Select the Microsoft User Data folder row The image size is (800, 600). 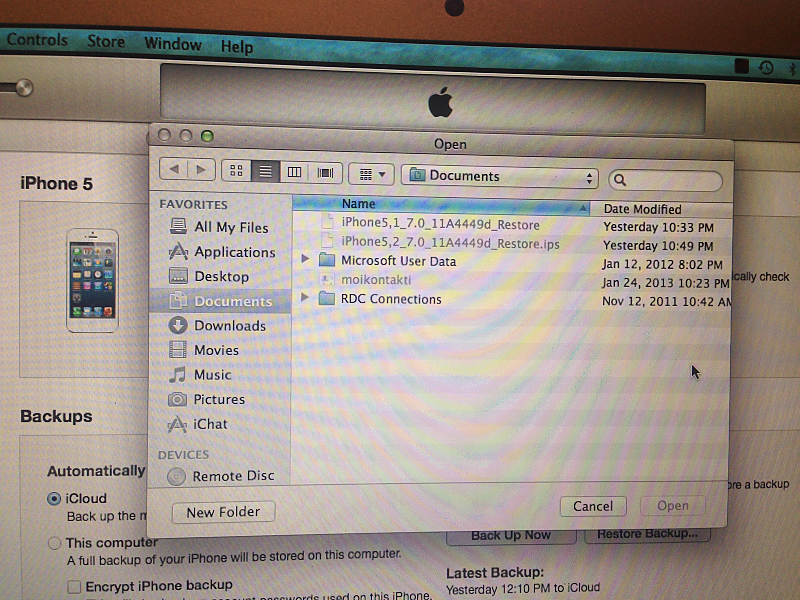pyautogui.click(x=512, y=262)
